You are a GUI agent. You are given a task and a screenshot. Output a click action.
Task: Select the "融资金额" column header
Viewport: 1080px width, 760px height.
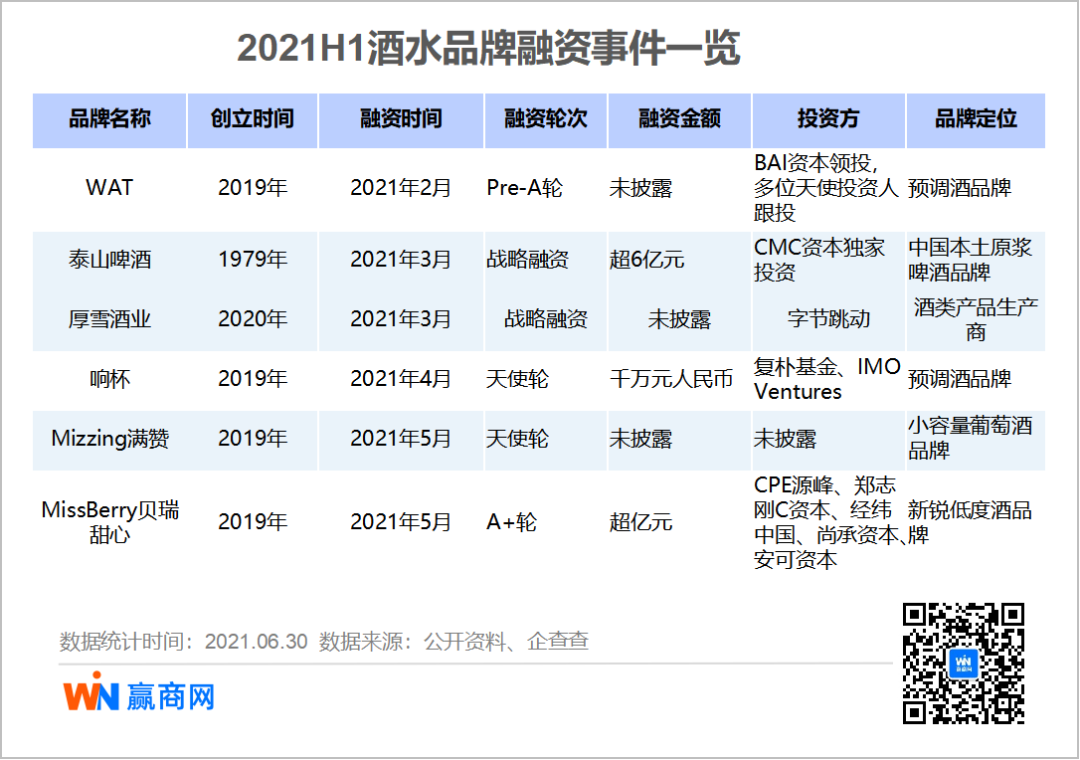679,119
